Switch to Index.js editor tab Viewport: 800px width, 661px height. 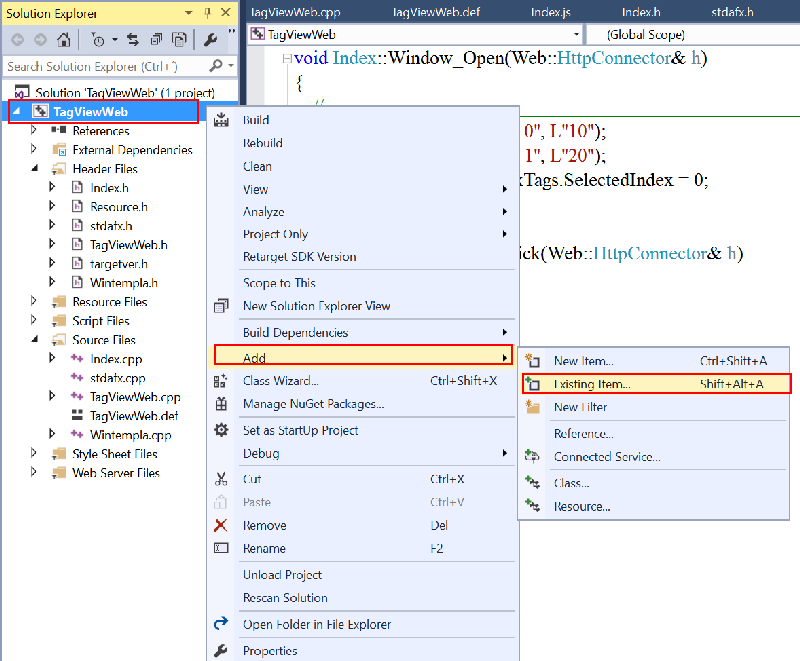551,12
